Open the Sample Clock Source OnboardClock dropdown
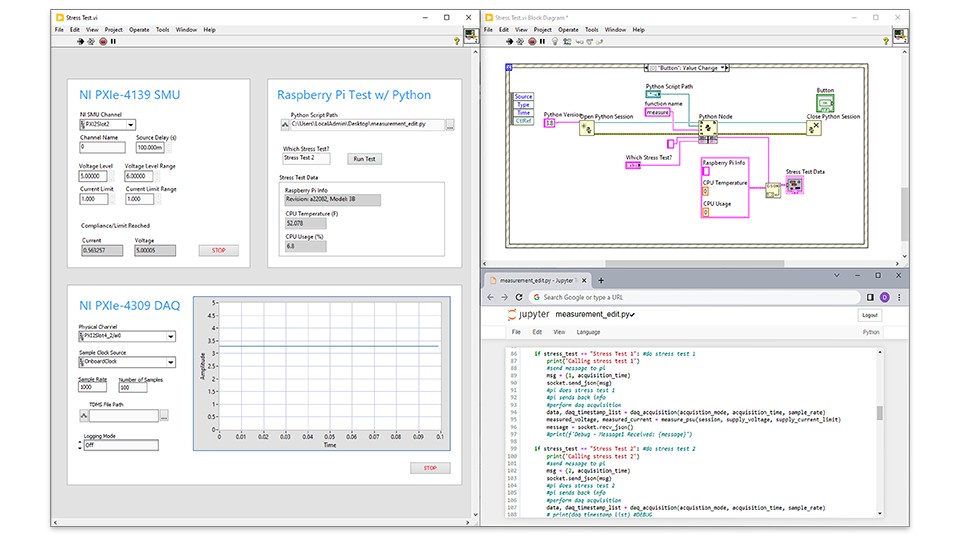This screenshot has height=540, width=960. [x=171, y=362]
